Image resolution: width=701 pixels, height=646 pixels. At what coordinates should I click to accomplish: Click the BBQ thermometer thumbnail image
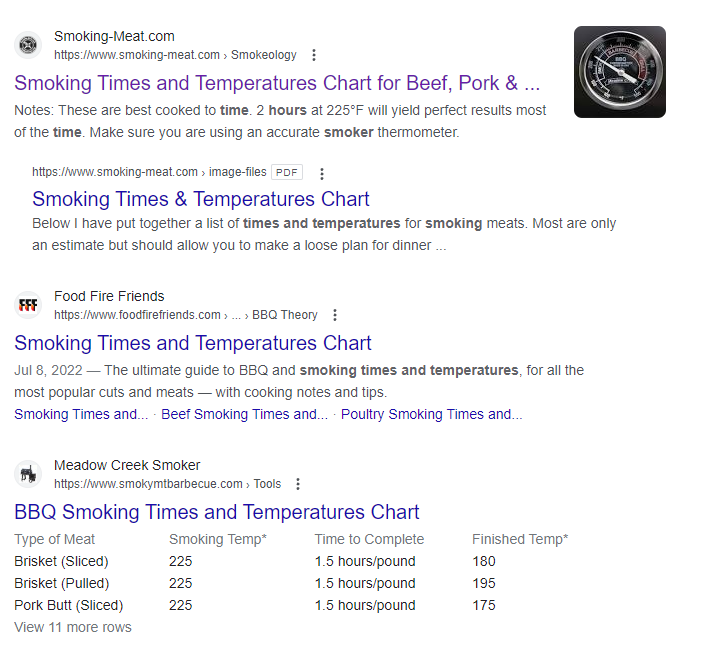coord(619,72)
